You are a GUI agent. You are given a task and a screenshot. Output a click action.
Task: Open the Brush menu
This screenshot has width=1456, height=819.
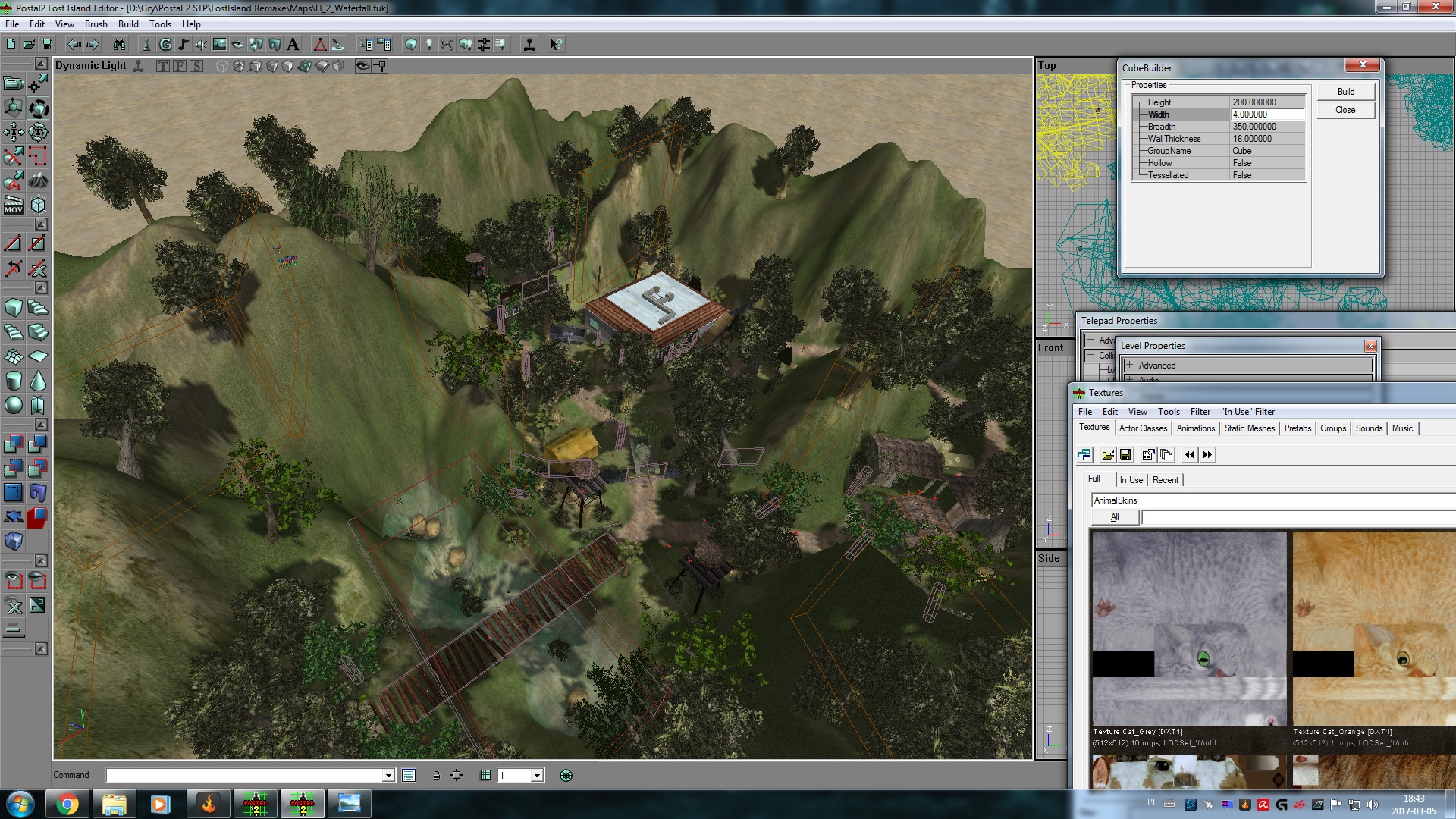point(96,24)
